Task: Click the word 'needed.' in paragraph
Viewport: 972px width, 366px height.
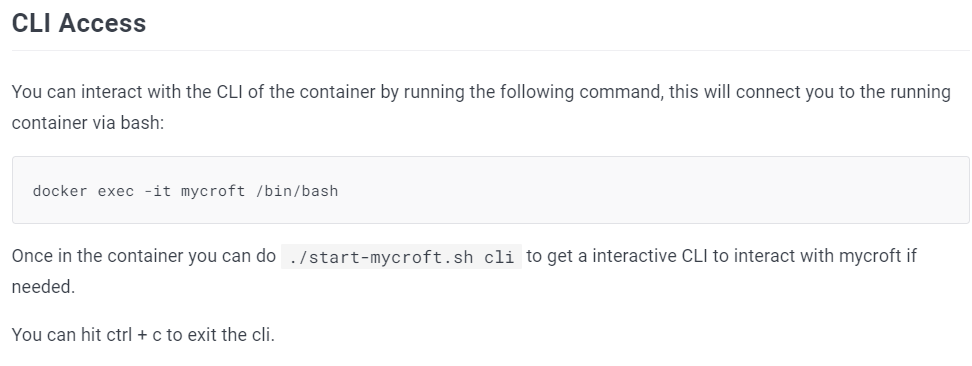Action: point(43,287)
